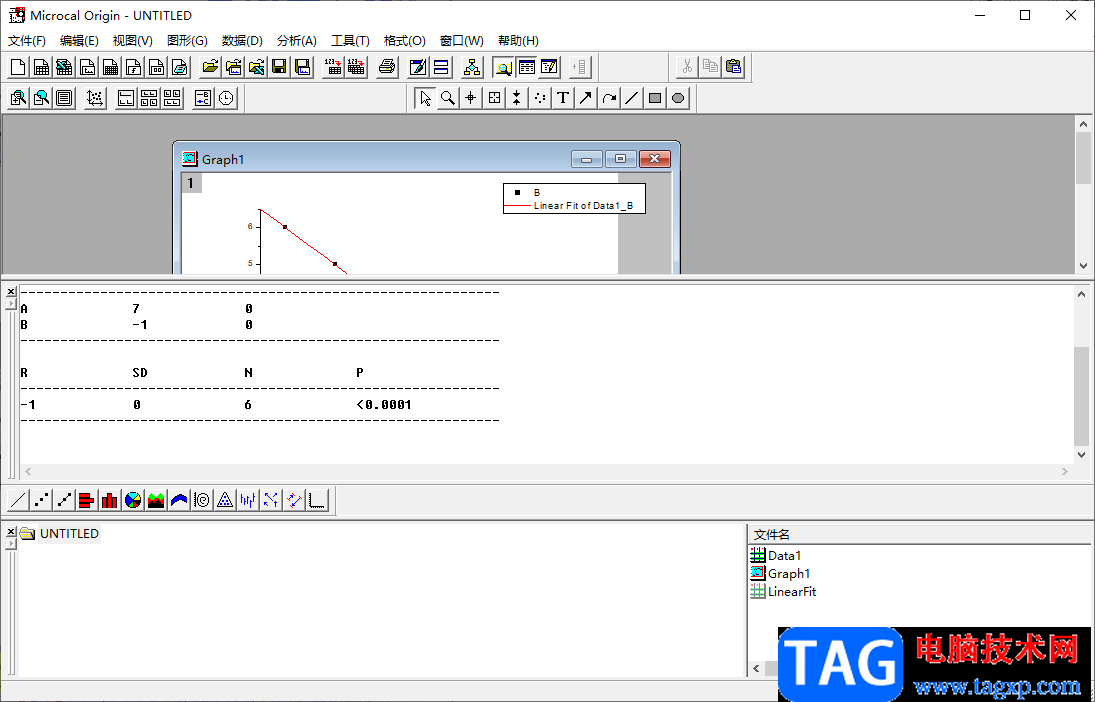This screenshot has height=702, width=1095.
Task: Choose the ternary plot triangle icon
Action: [224, 500]
